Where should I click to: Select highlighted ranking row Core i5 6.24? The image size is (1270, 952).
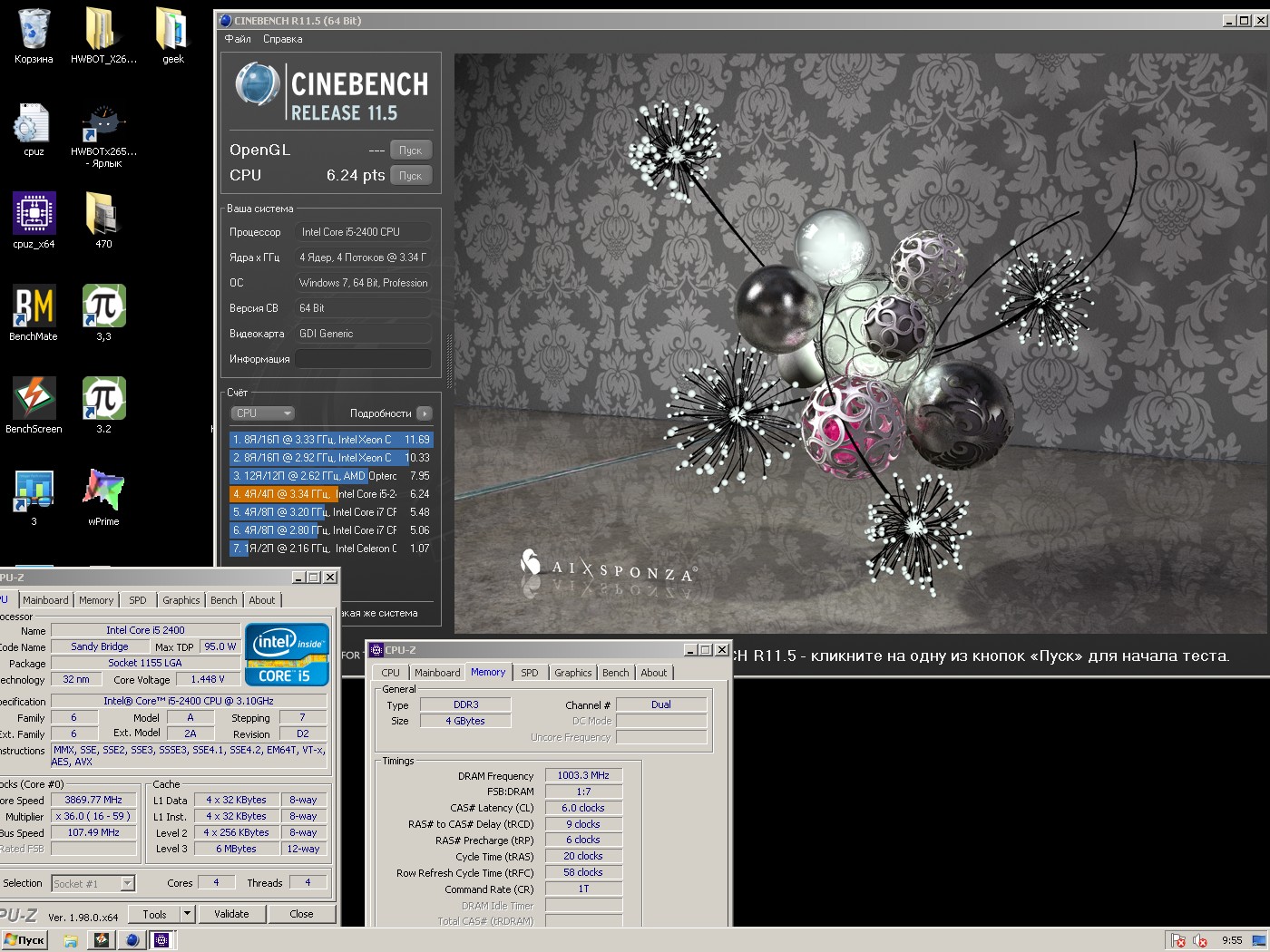pos(331,494)
